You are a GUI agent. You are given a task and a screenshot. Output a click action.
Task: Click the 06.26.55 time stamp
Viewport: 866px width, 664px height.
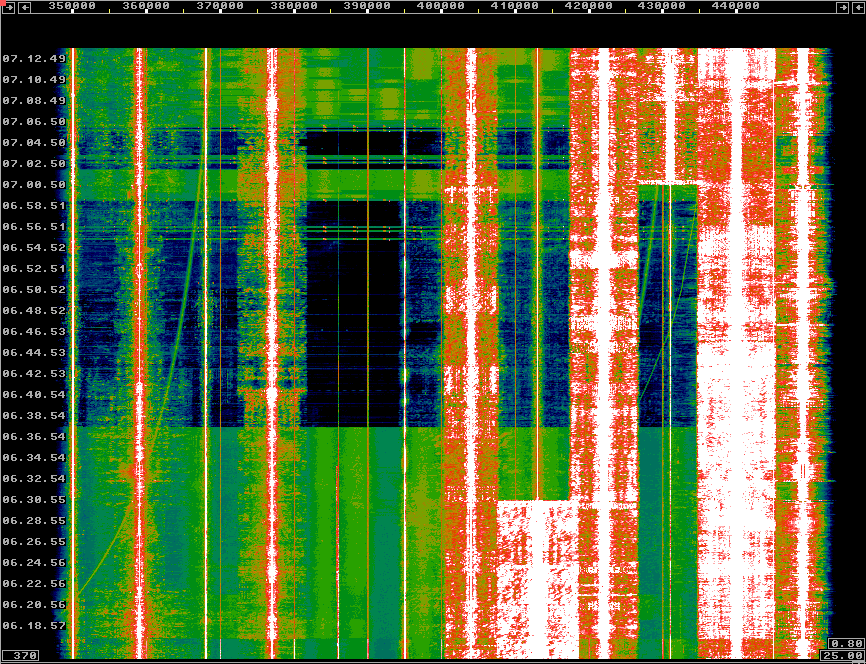34,541
